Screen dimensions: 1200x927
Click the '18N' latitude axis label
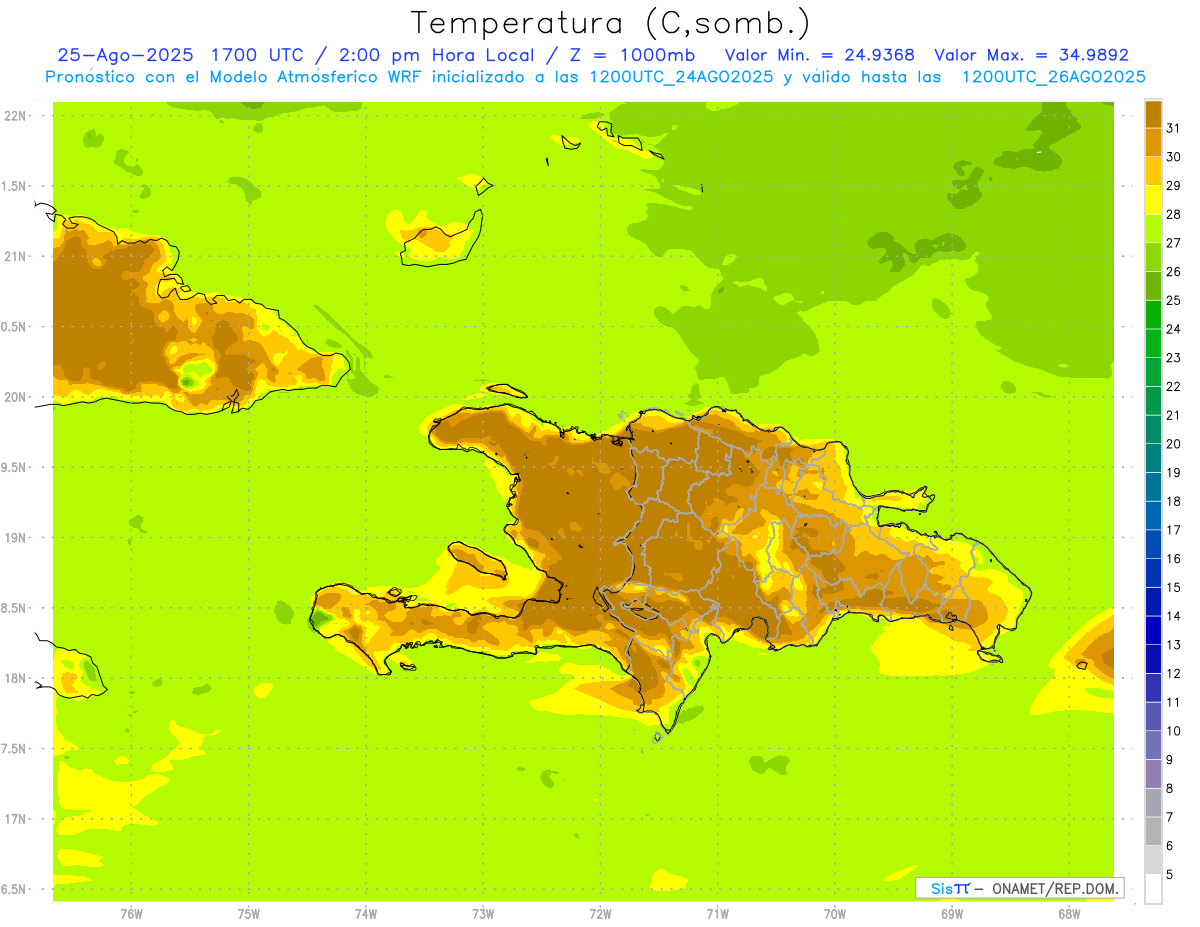pos(15,678)
